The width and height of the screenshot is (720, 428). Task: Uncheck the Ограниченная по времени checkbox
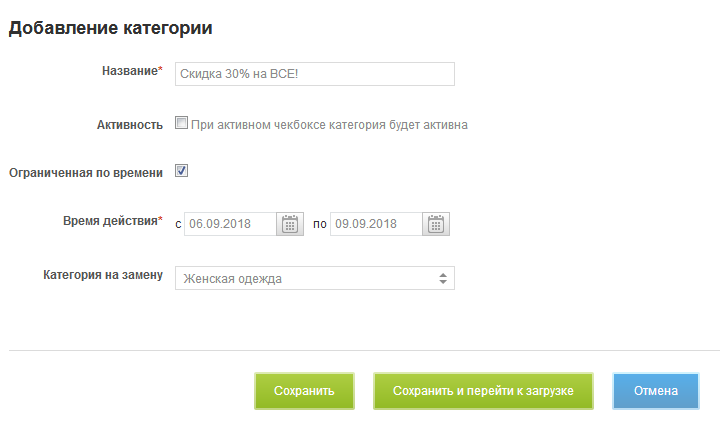click(x=181, y=171)
